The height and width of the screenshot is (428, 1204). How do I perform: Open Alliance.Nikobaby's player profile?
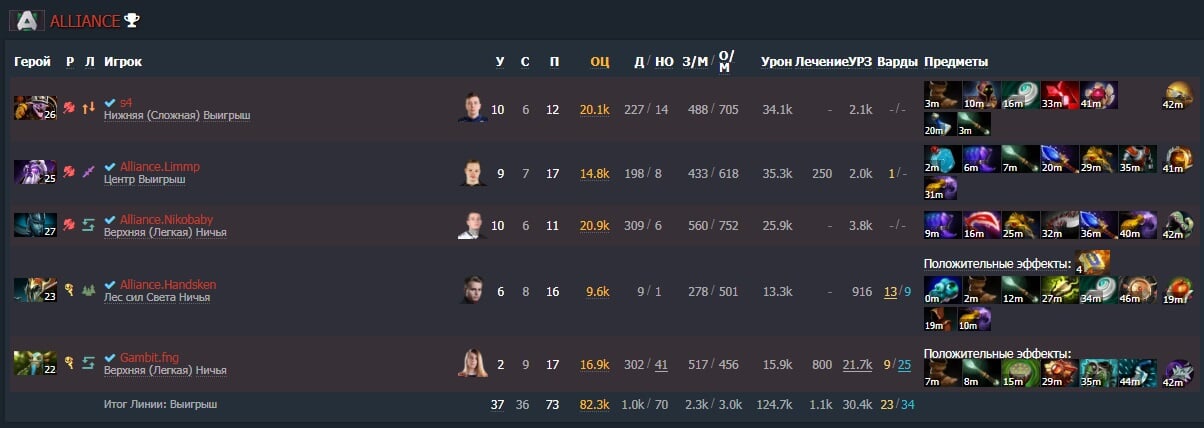[166, 219]
